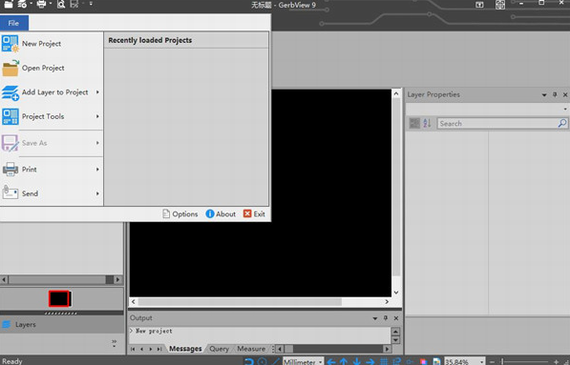Click the New Project icon

pos(10,44)
